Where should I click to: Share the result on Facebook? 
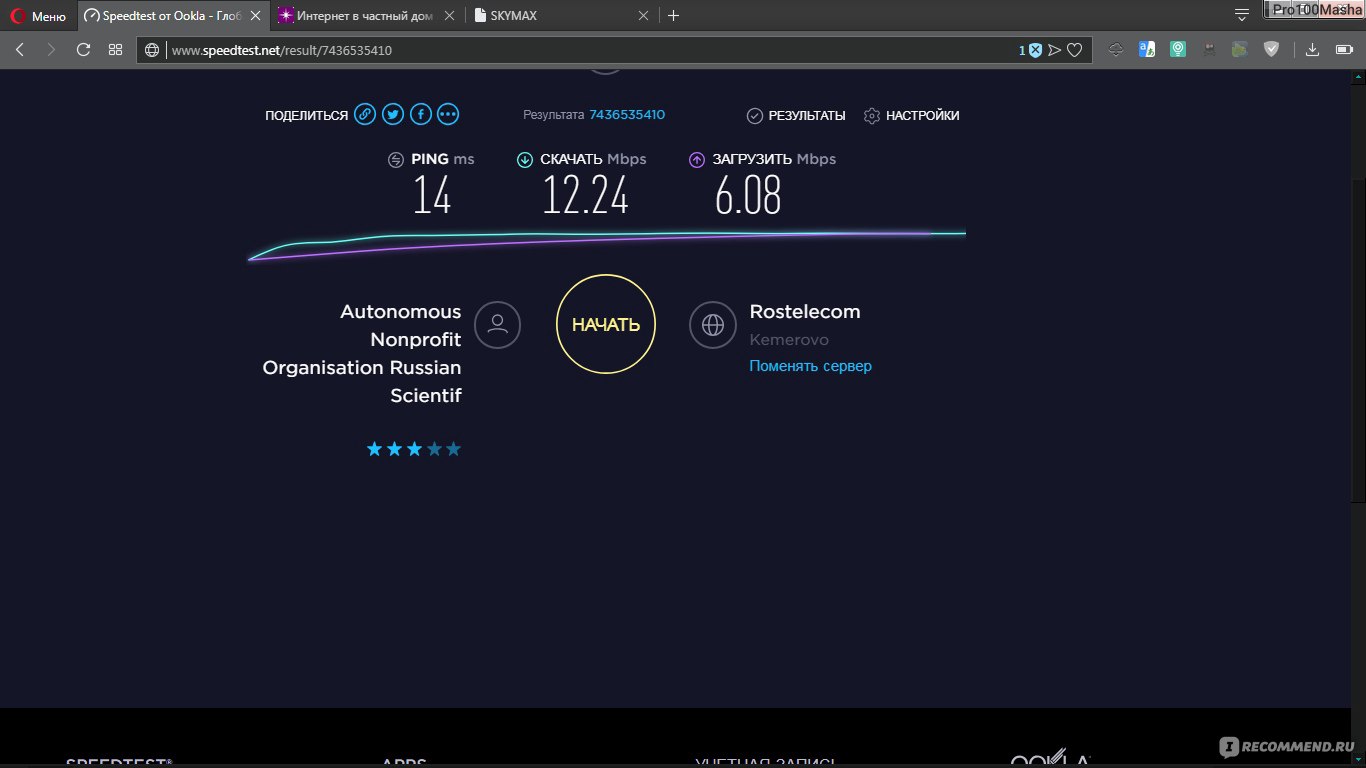pyautogui.click(x=421, y=115)
